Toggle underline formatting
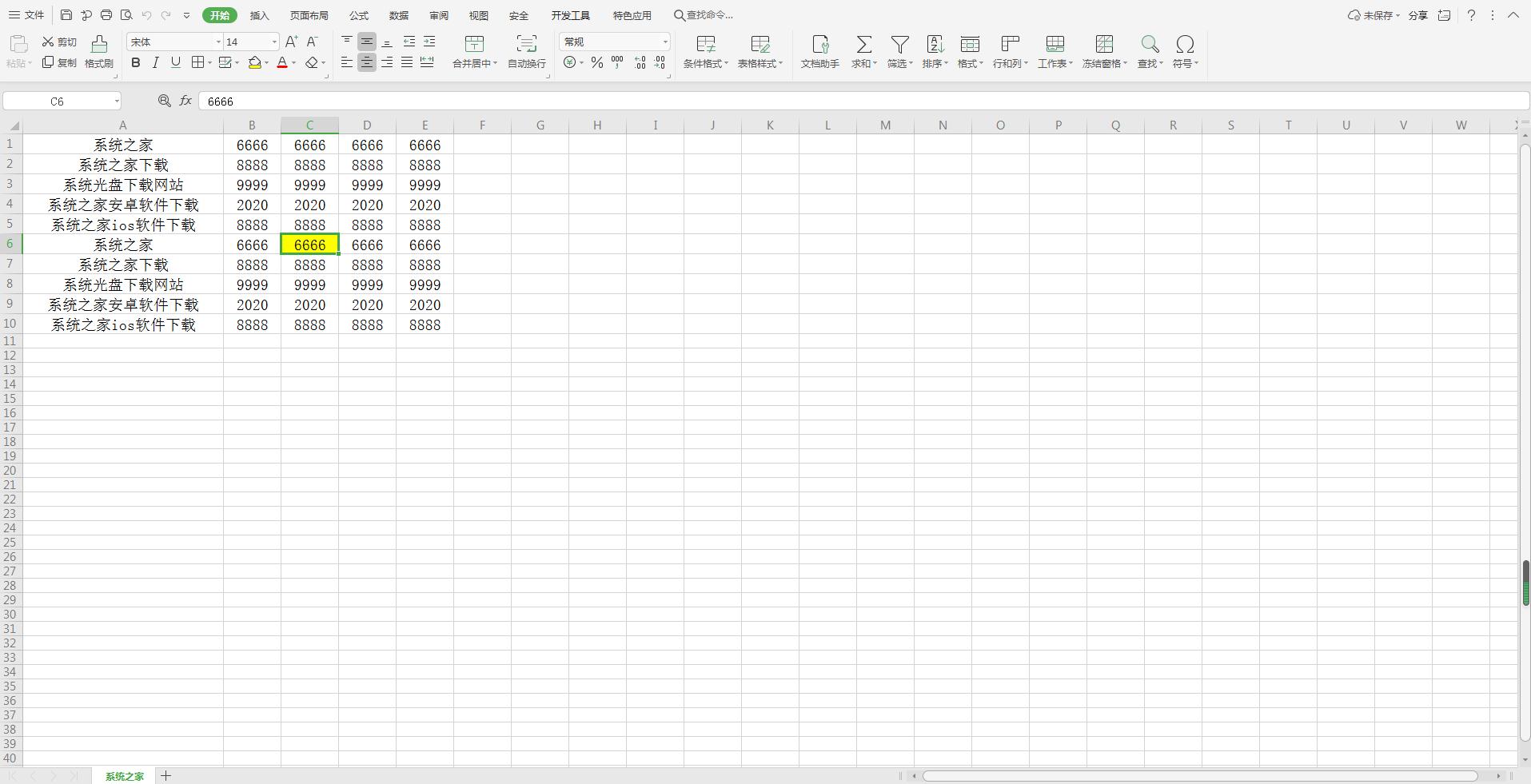This screenshot has height=784, width=1531. click(x=176, y=63)
